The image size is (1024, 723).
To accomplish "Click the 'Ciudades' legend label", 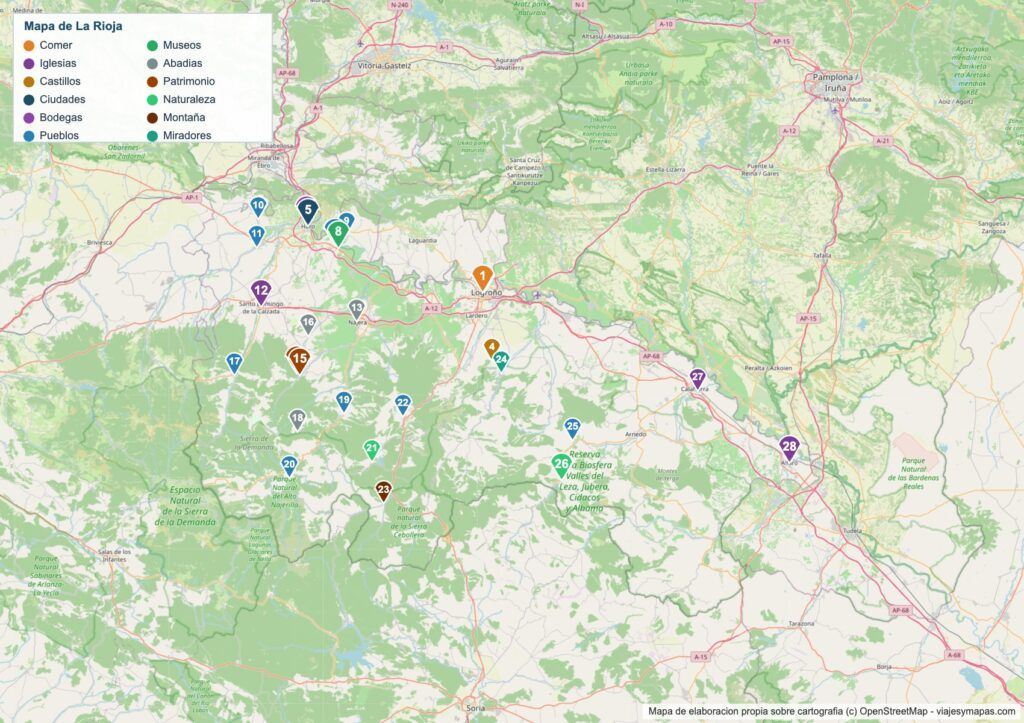I will click(63, 99).
